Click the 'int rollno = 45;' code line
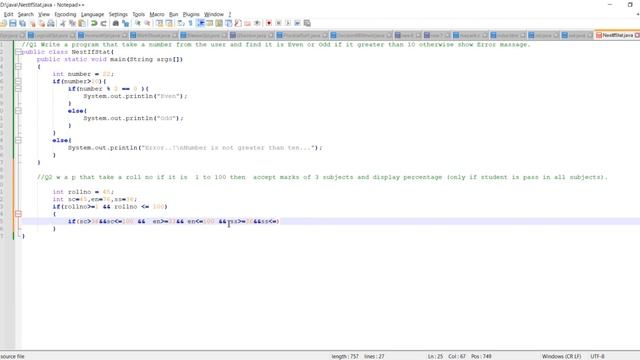Image resolution: width=640 pixels, height=360 pixels. point(83,192)
